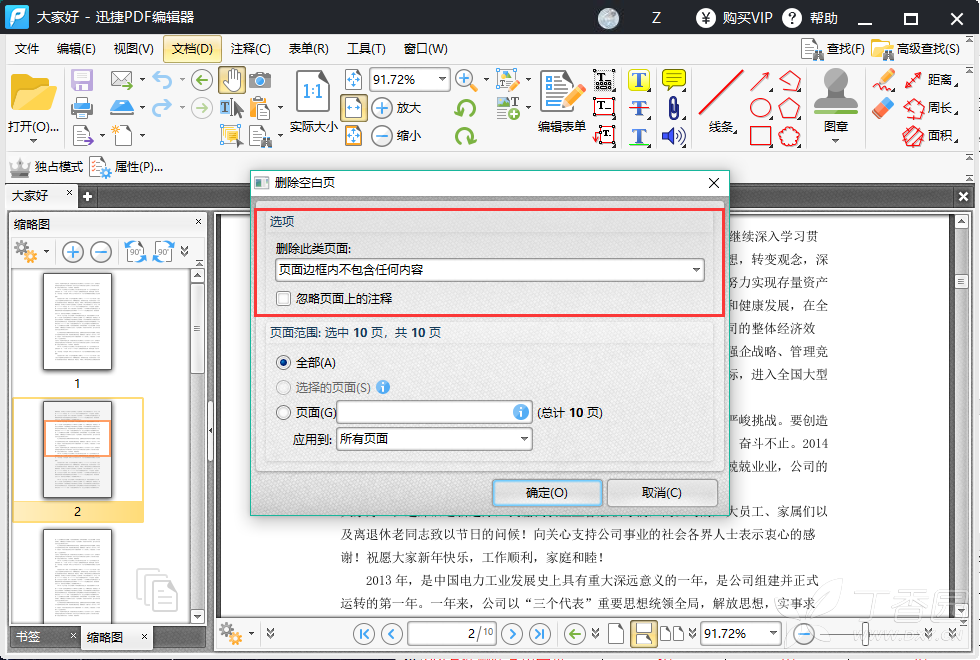Open the 文件 menu
980x660 pixels.
(27, 49)
